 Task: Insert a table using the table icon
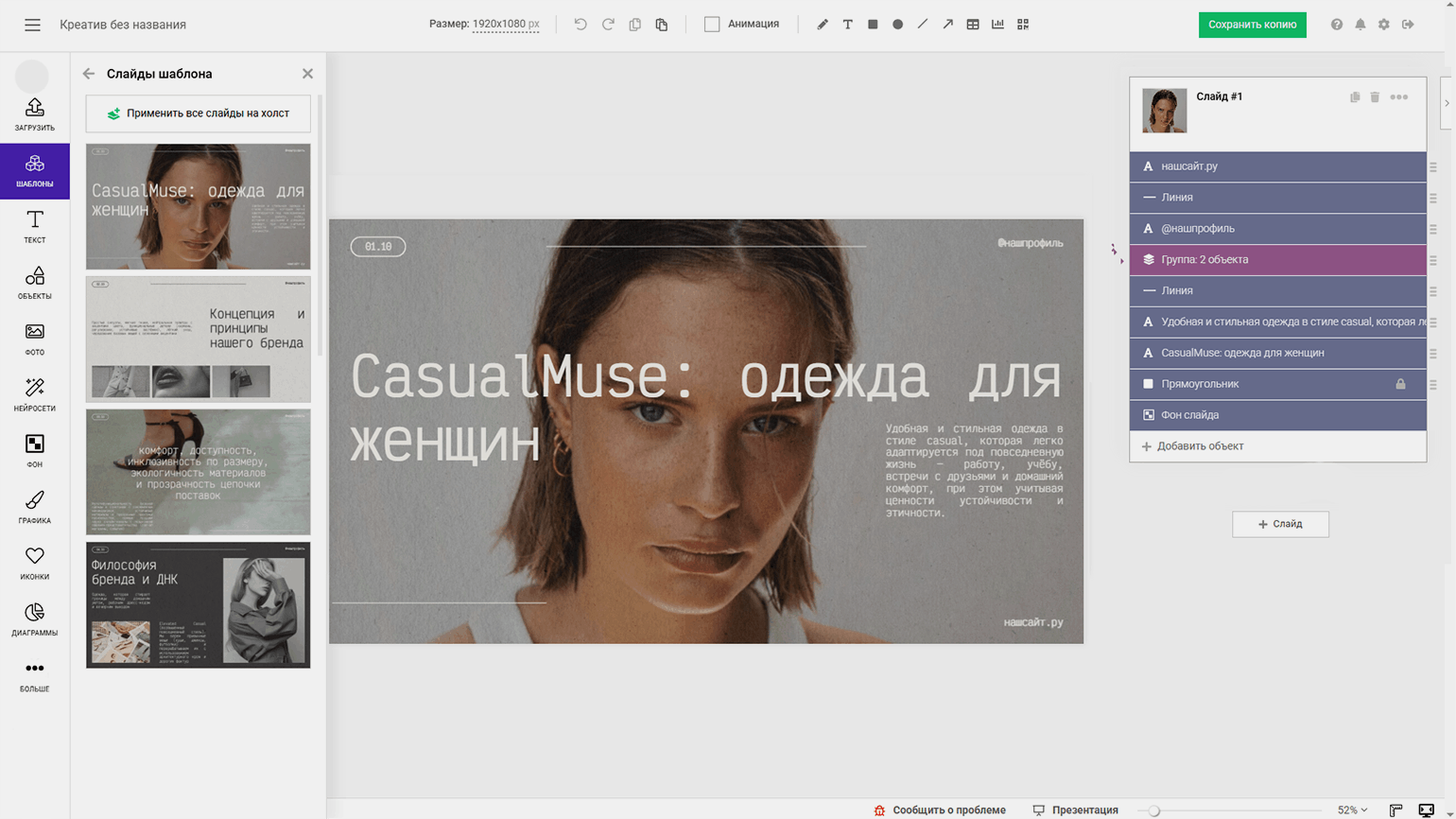pyautogui.click(x=973, y=25)
